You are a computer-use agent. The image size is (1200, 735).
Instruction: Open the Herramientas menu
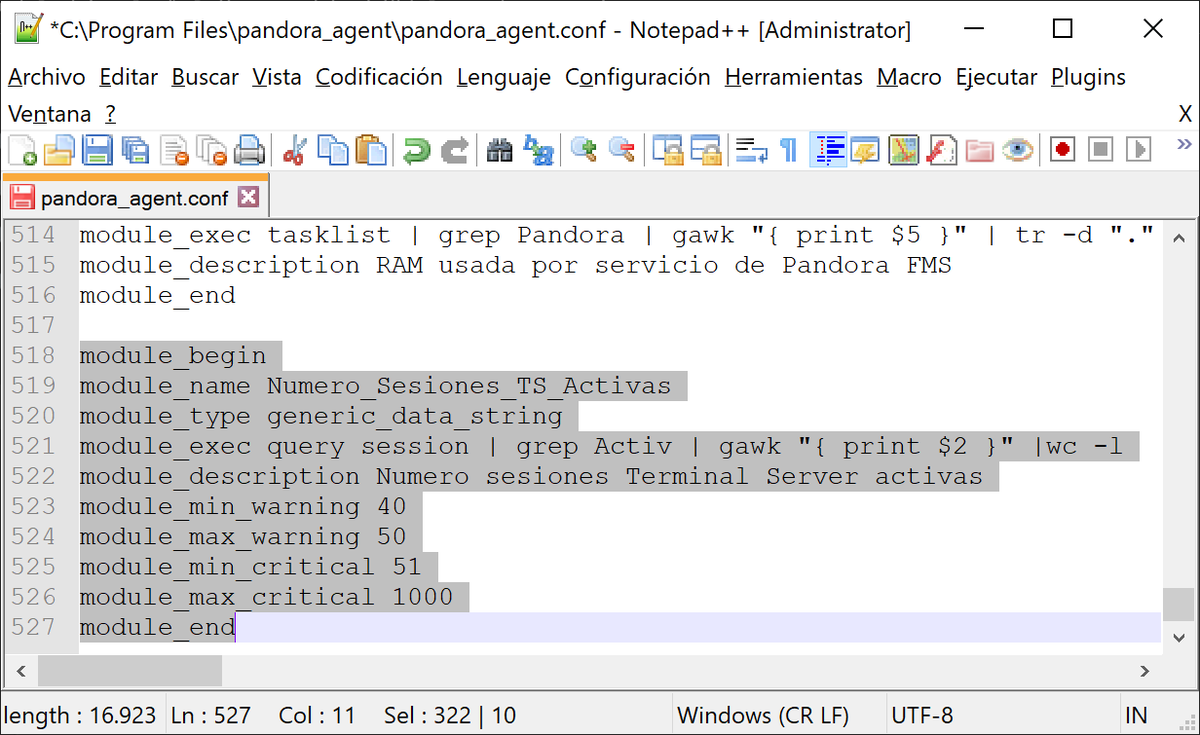click(794, 77)
